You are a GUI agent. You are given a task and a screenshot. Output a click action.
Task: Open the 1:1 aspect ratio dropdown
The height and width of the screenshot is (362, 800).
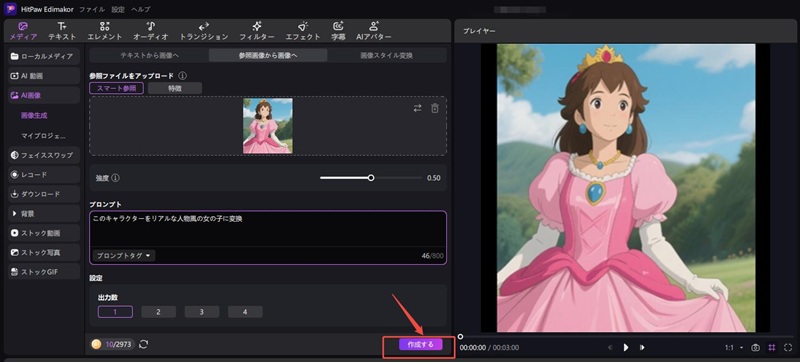click(x=734, y=348)
